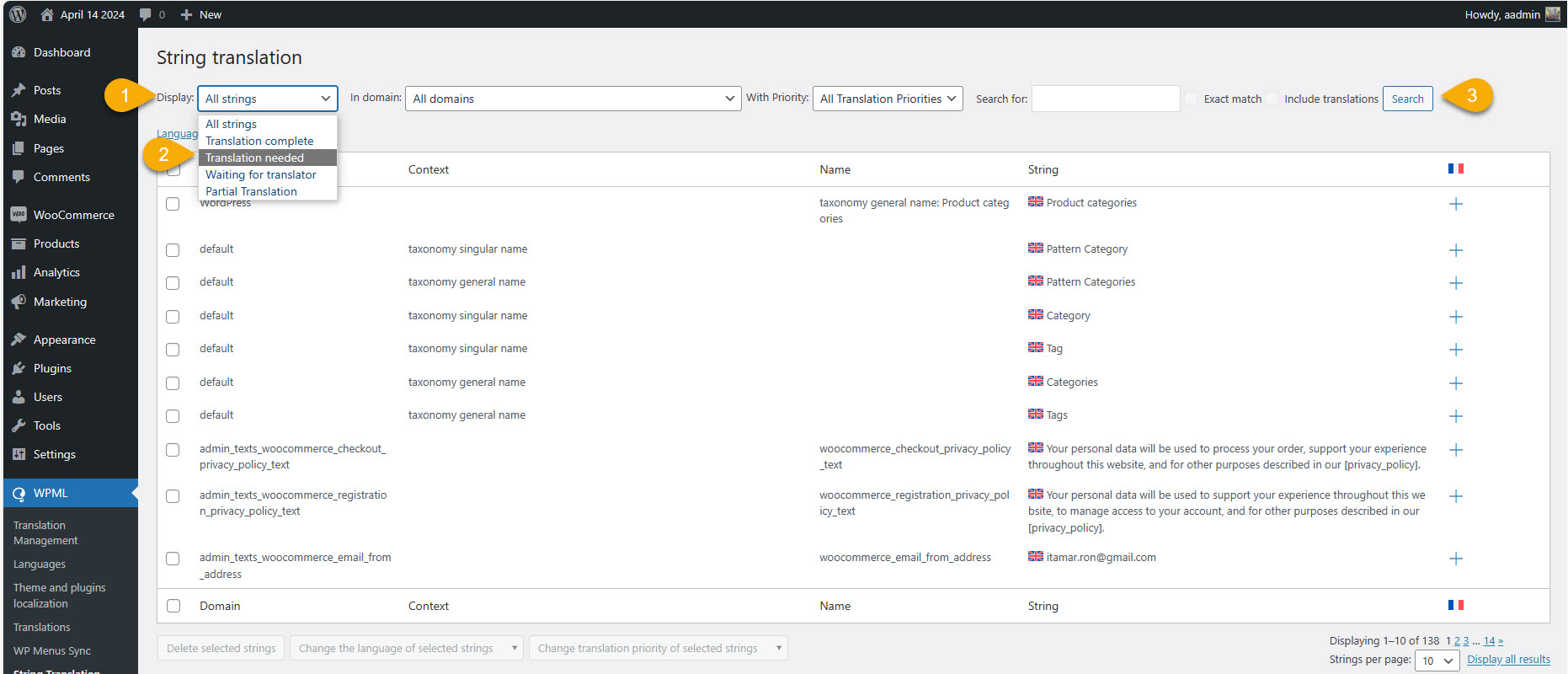Add translation for itamar.ron@gmail.com string
Image resolution: width=1568 pixels, height=674 pixels.
point(1455,559)
